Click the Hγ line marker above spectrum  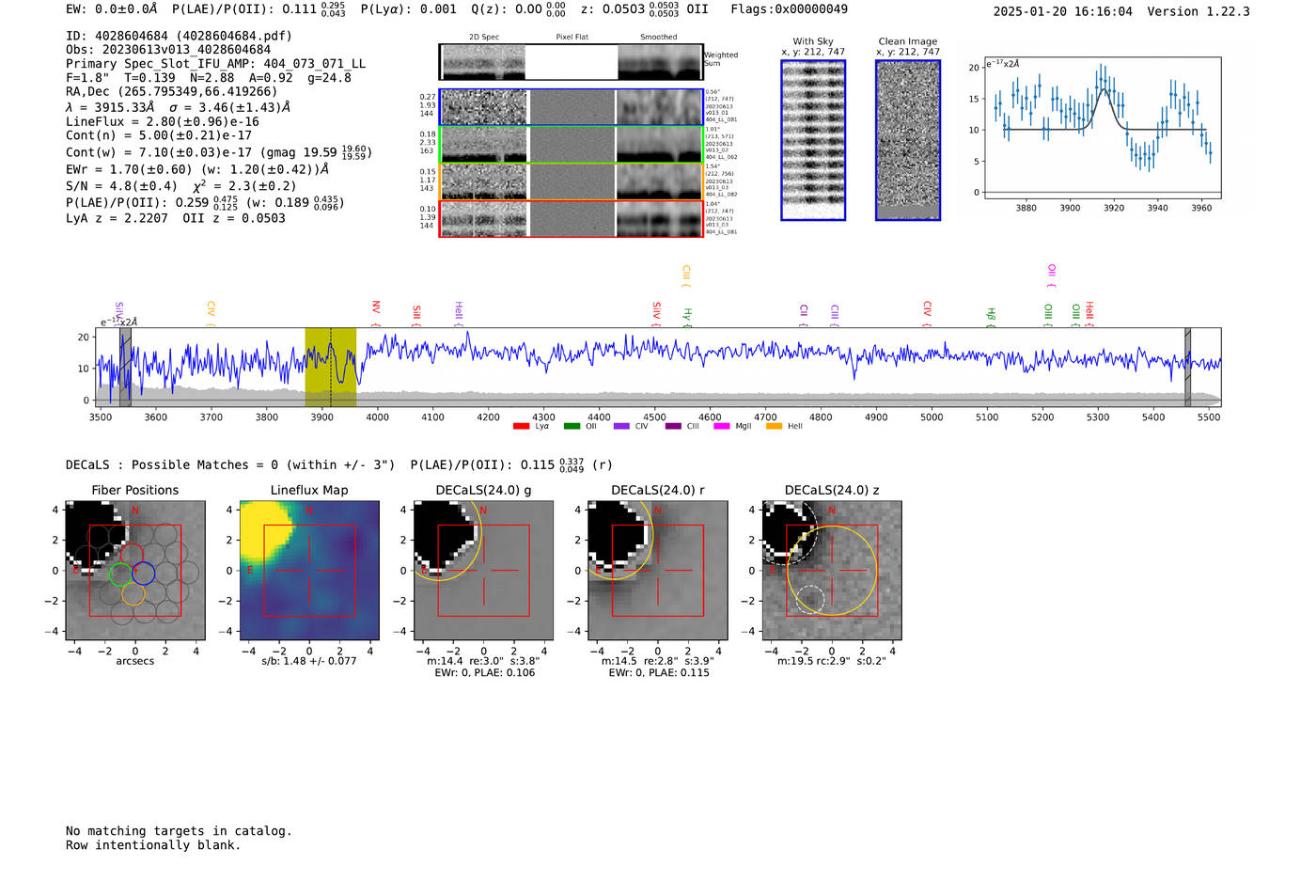click(x=688, y=317)
